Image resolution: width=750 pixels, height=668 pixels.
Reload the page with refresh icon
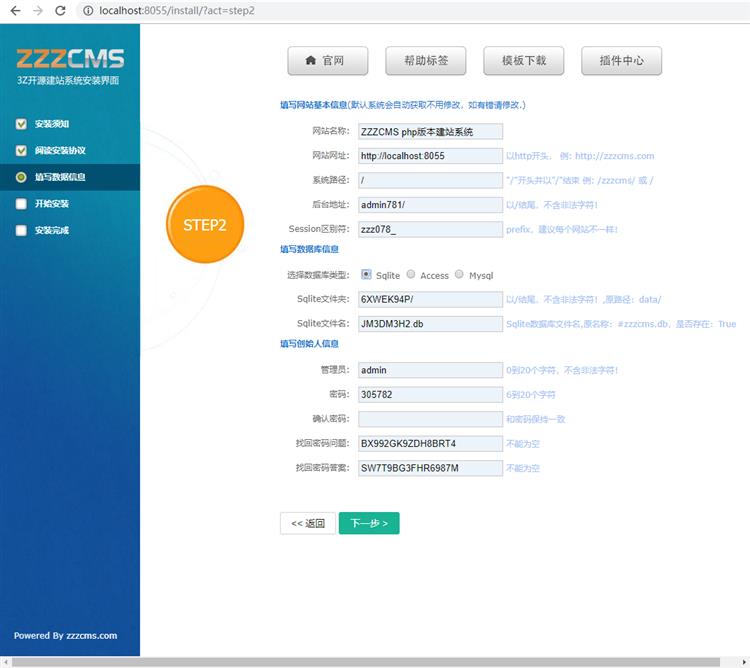60,10
